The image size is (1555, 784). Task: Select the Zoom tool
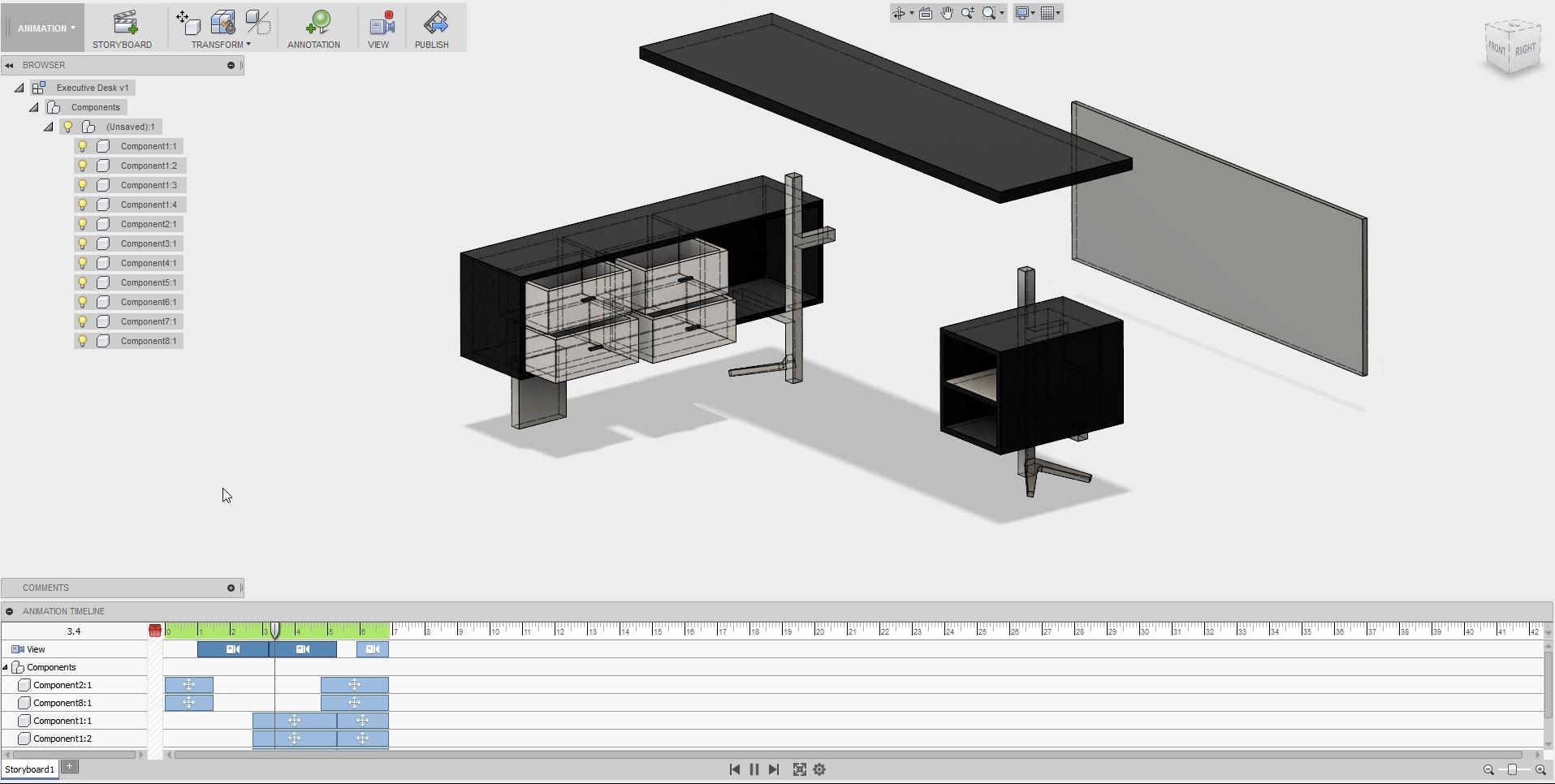(966, 13)
